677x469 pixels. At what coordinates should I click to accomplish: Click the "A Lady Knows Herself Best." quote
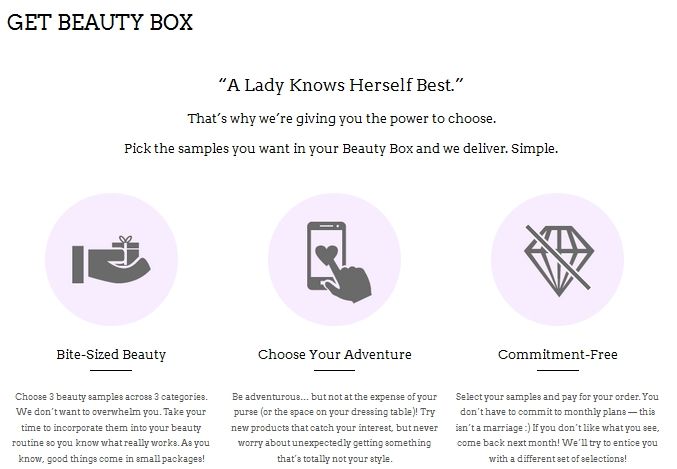341,85
